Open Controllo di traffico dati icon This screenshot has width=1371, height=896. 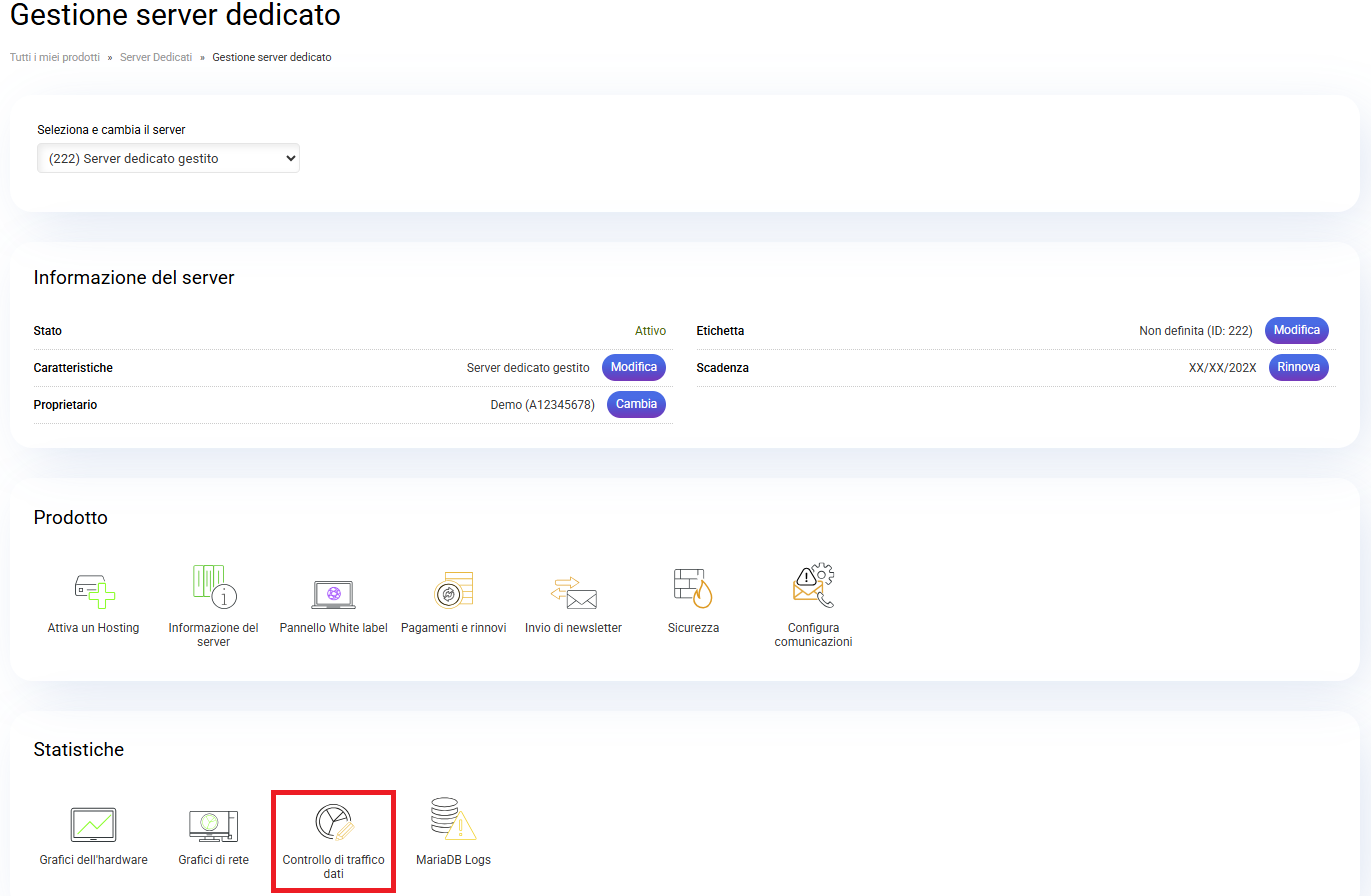(333, 823)
